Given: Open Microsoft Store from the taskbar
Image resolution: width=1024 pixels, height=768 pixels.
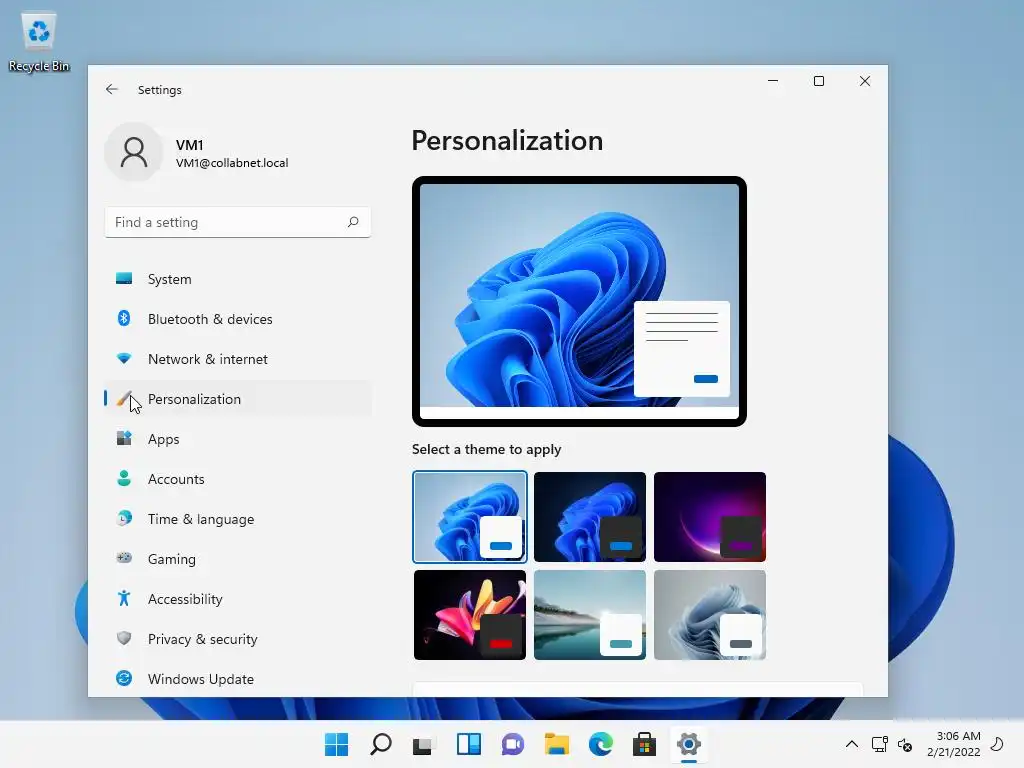Looking at the screenshot, I should (645, 744).
